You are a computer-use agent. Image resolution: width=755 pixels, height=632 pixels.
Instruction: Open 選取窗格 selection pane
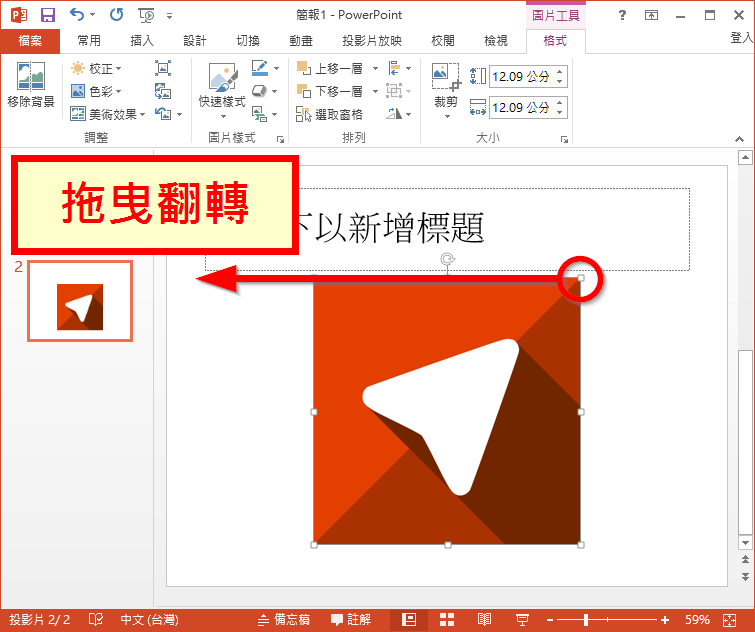(330, 114)
